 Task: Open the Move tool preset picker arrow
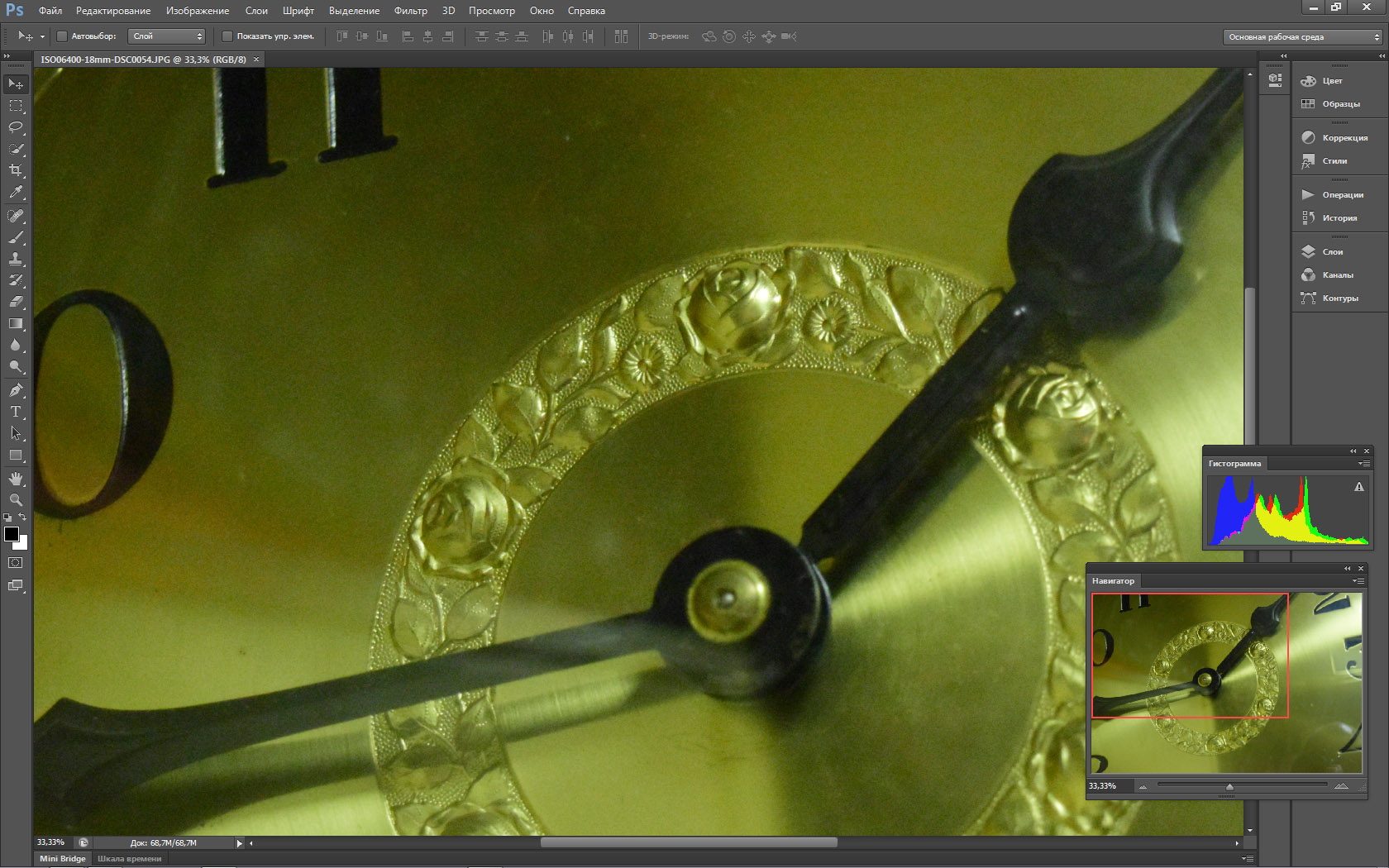[42, 36]
